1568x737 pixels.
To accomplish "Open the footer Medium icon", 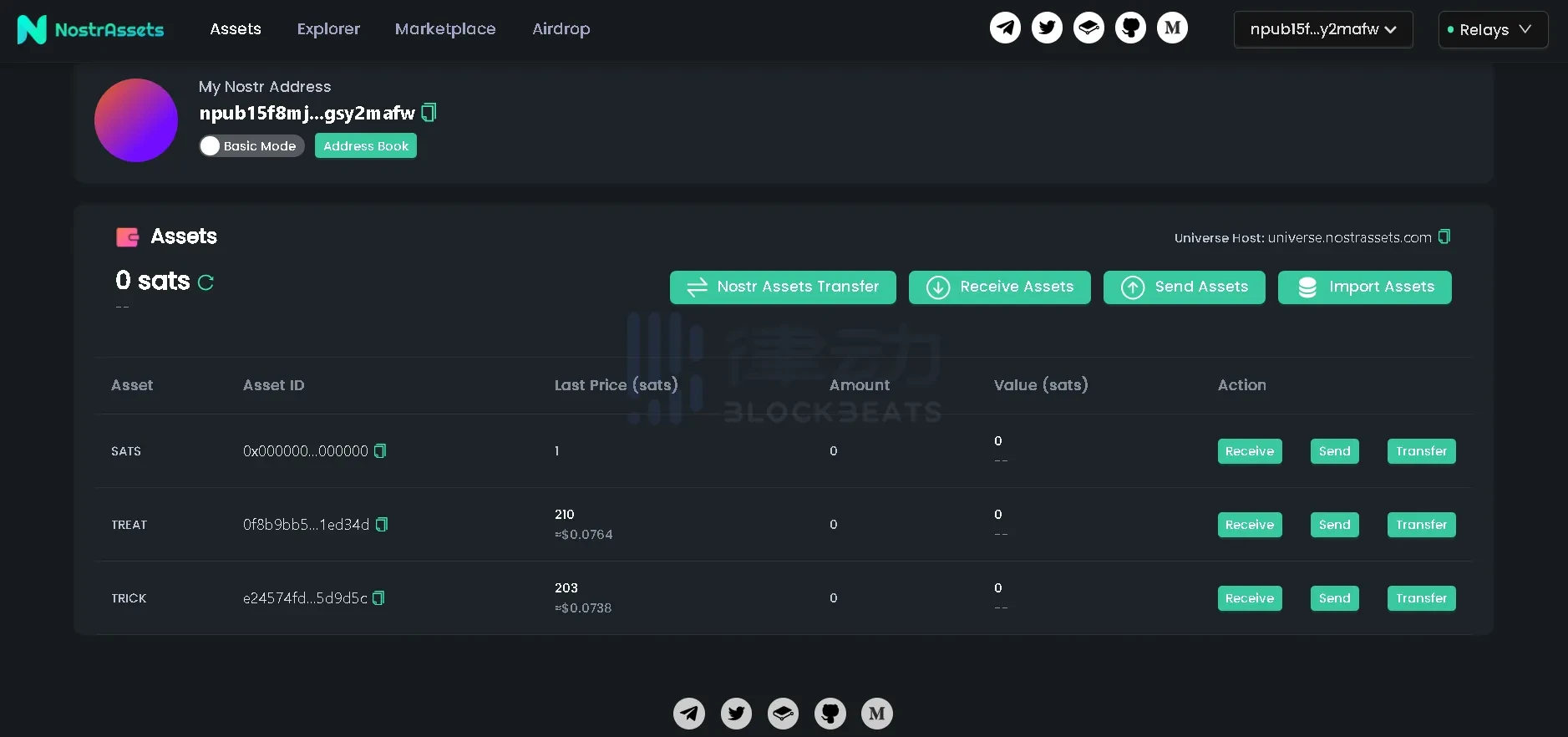I will pyautogui.click(x=876, y=713).
